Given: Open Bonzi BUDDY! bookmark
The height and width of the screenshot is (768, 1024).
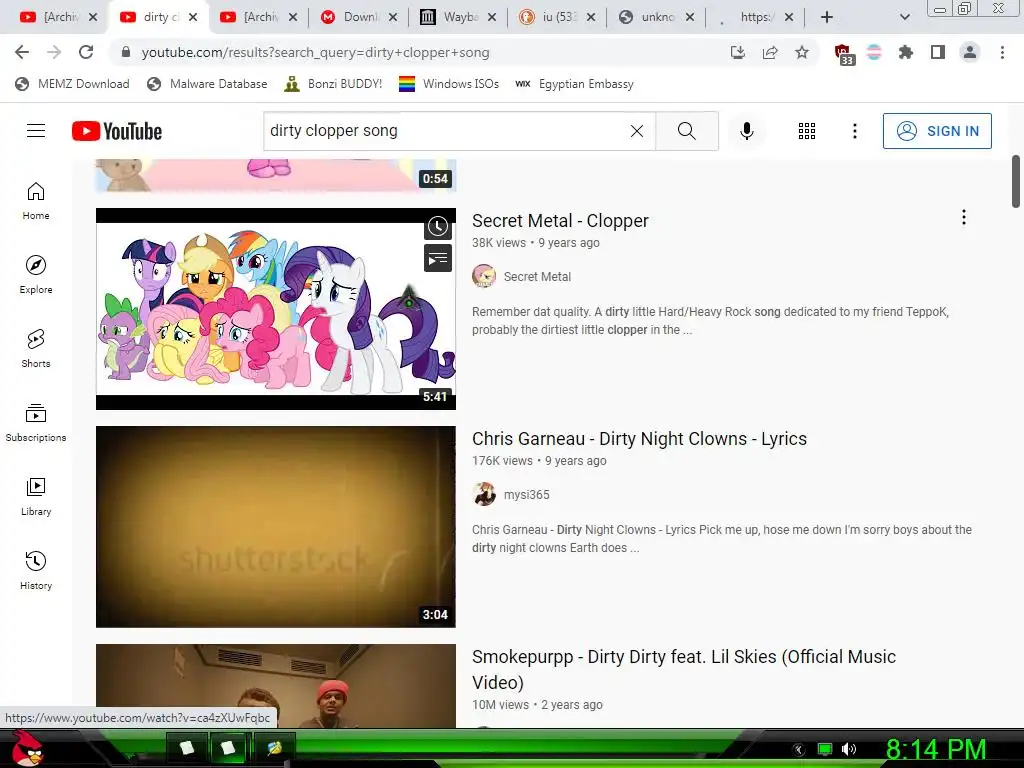Looking at the screenshot, I should coord(333,84).
